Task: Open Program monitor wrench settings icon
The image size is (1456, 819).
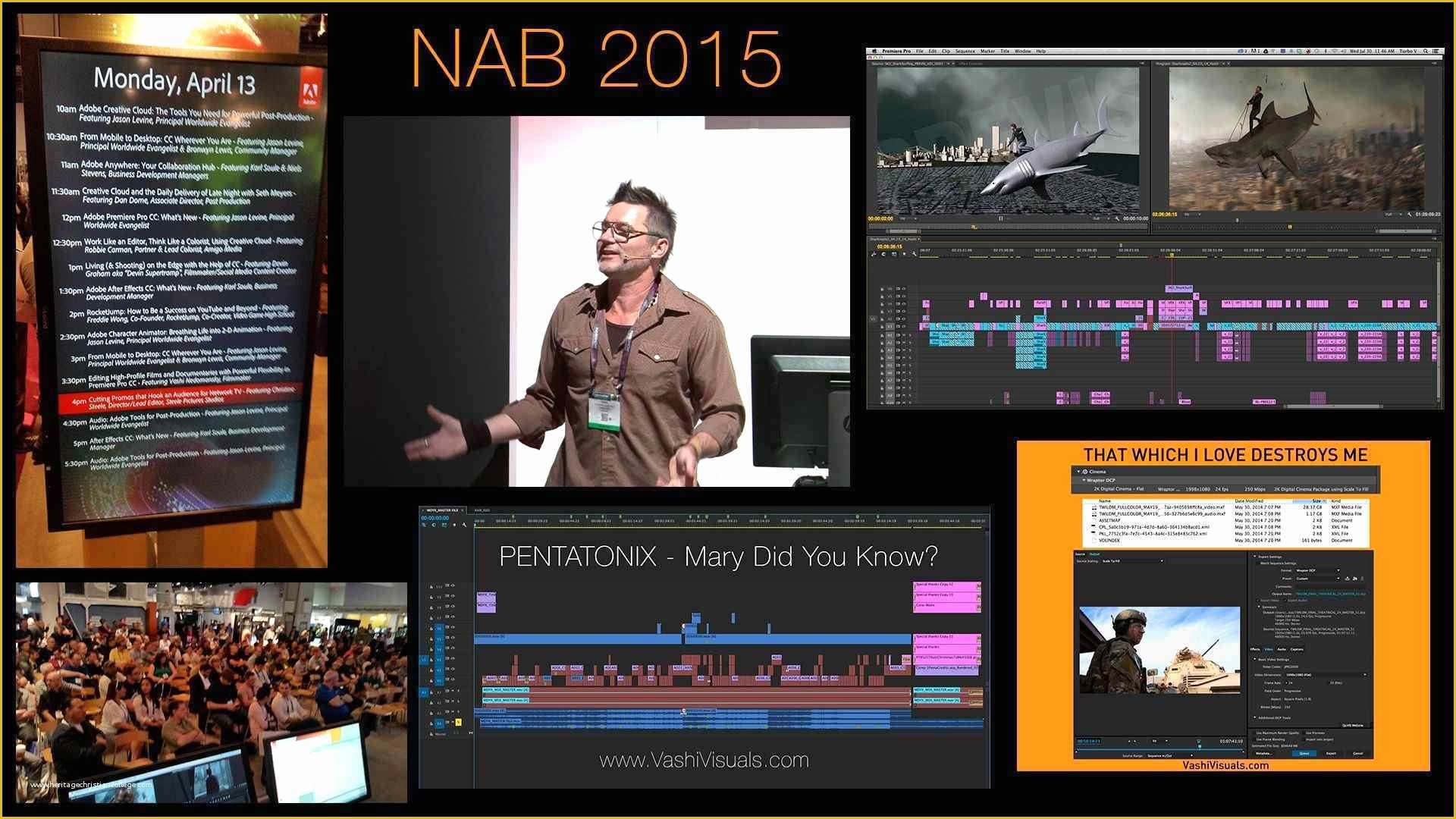Action: tap(1410, 215)
